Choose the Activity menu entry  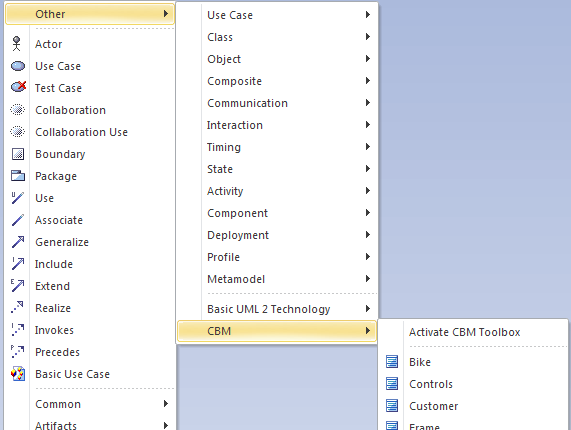(x=277, y=191)
